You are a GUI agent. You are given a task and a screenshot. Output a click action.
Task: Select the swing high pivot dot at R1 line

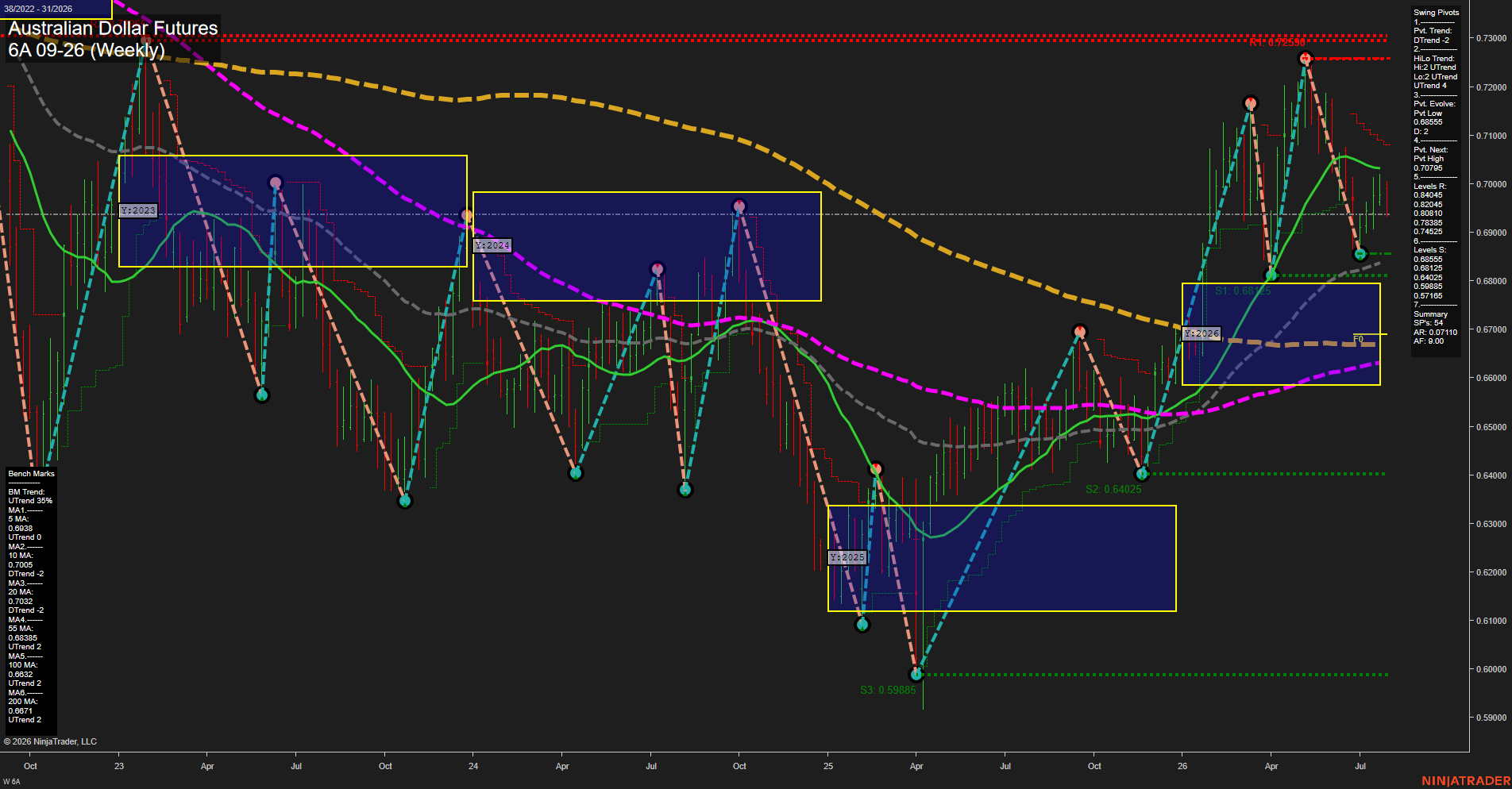pos(1305,59)
